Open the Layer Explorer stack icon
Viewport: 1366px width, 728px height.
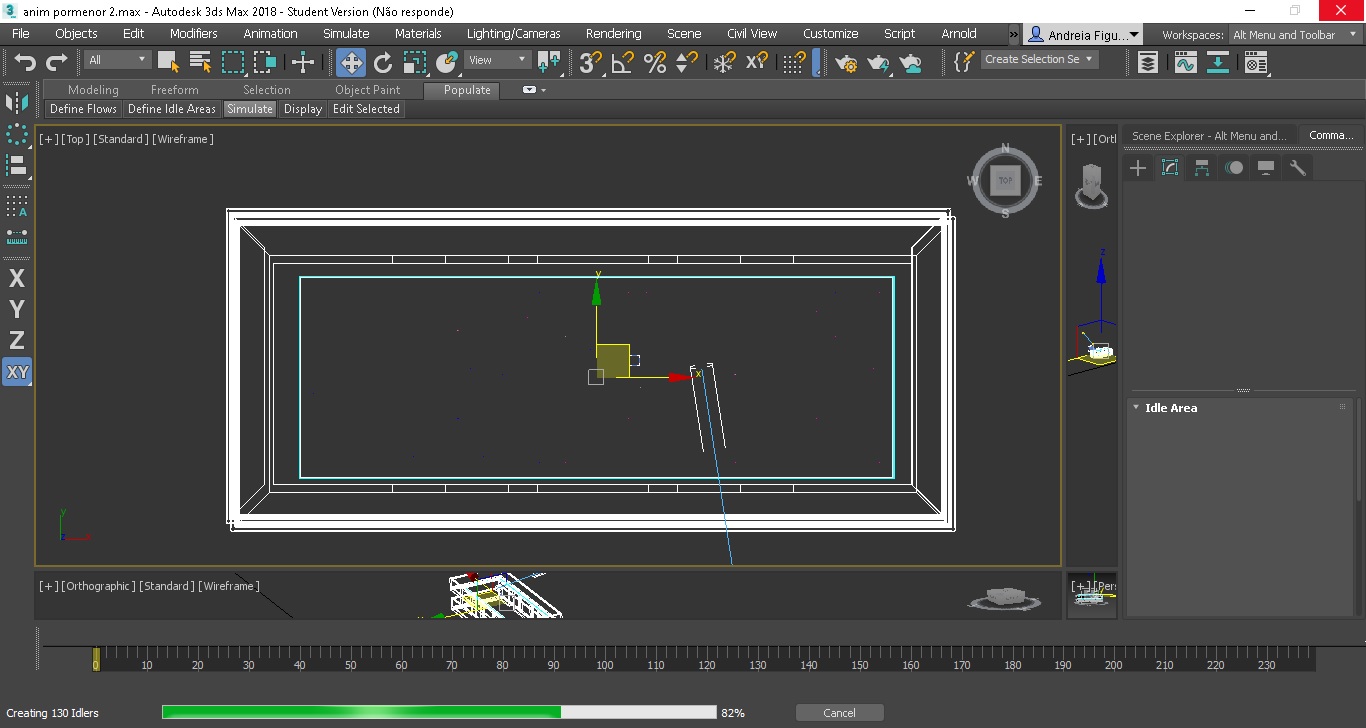coord(1148,62)
